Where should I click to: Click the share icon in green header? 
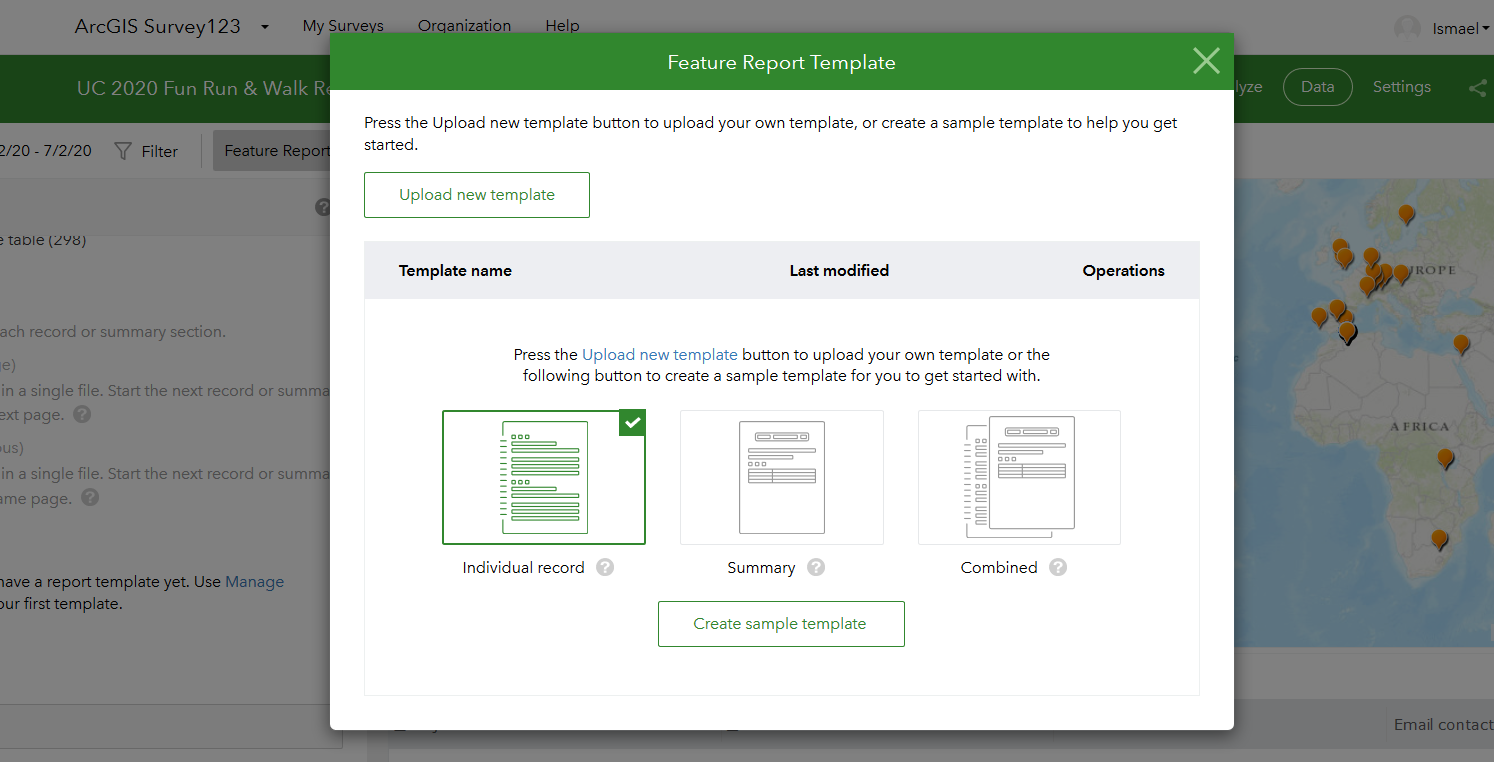coord(1478,88)
